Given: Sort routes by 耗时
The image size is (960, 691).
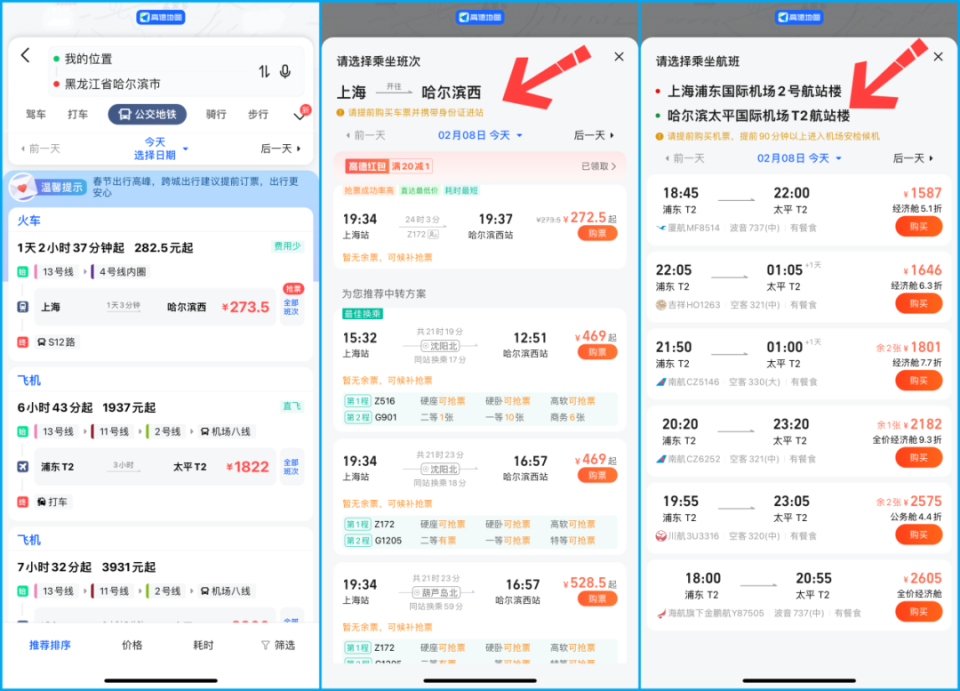Looking at the screenshot, I should (203, 645).
